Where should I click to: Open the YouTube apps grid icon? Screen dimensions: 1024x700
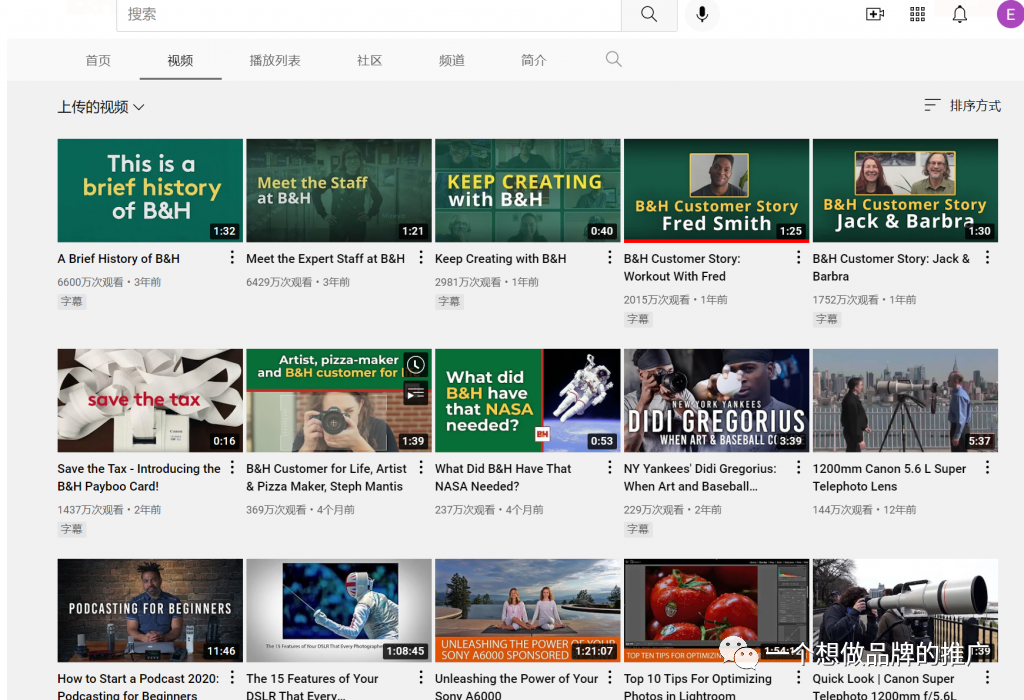917,14
